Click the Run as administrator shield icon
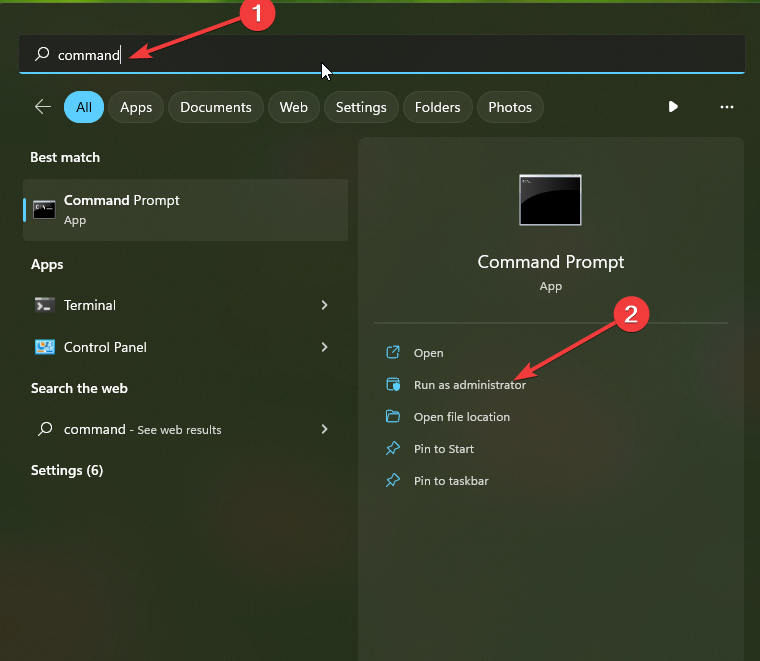Screen dimensions: 760x661 [393, 384]
